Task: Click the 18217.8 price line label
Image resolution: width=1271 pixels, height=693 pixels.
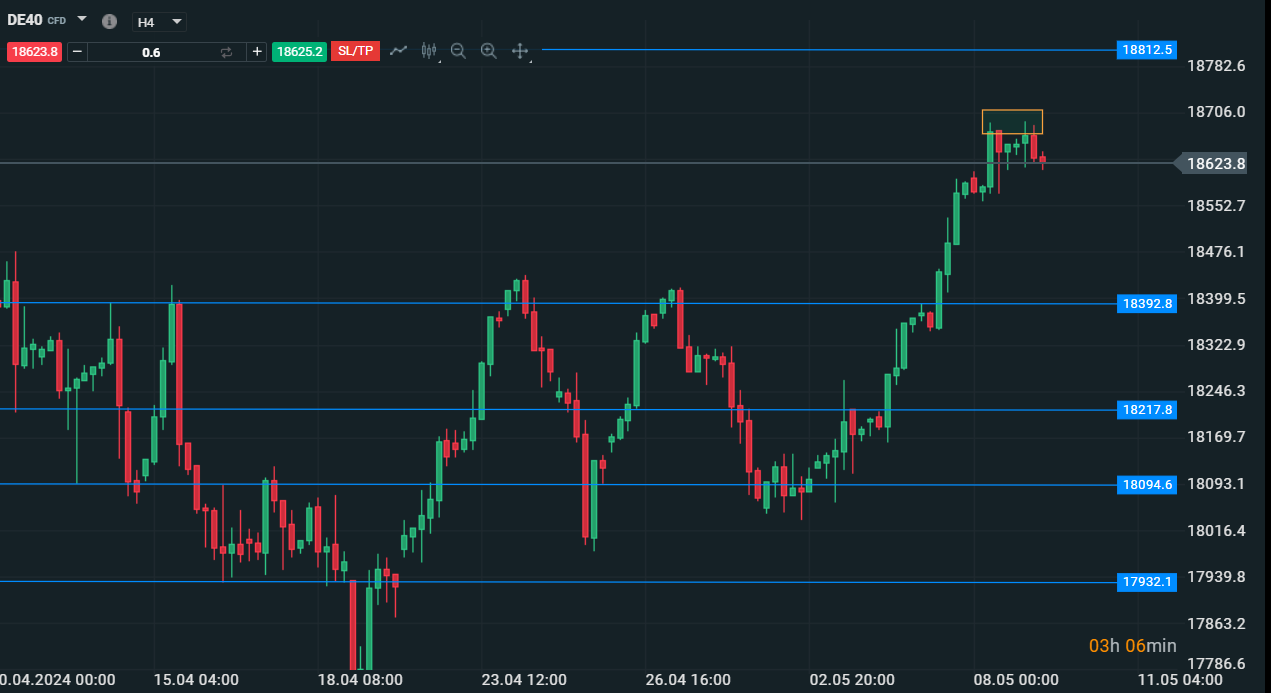Action: [x=1147, y=409]
